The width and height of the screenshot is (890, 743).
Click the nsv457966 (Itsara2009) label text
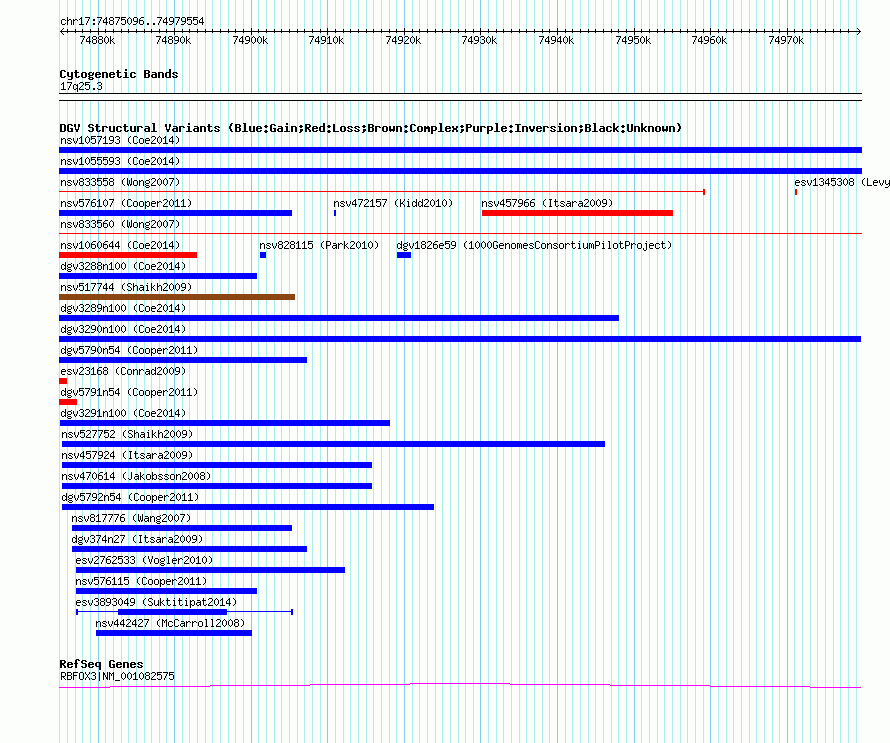click(547, 203)
